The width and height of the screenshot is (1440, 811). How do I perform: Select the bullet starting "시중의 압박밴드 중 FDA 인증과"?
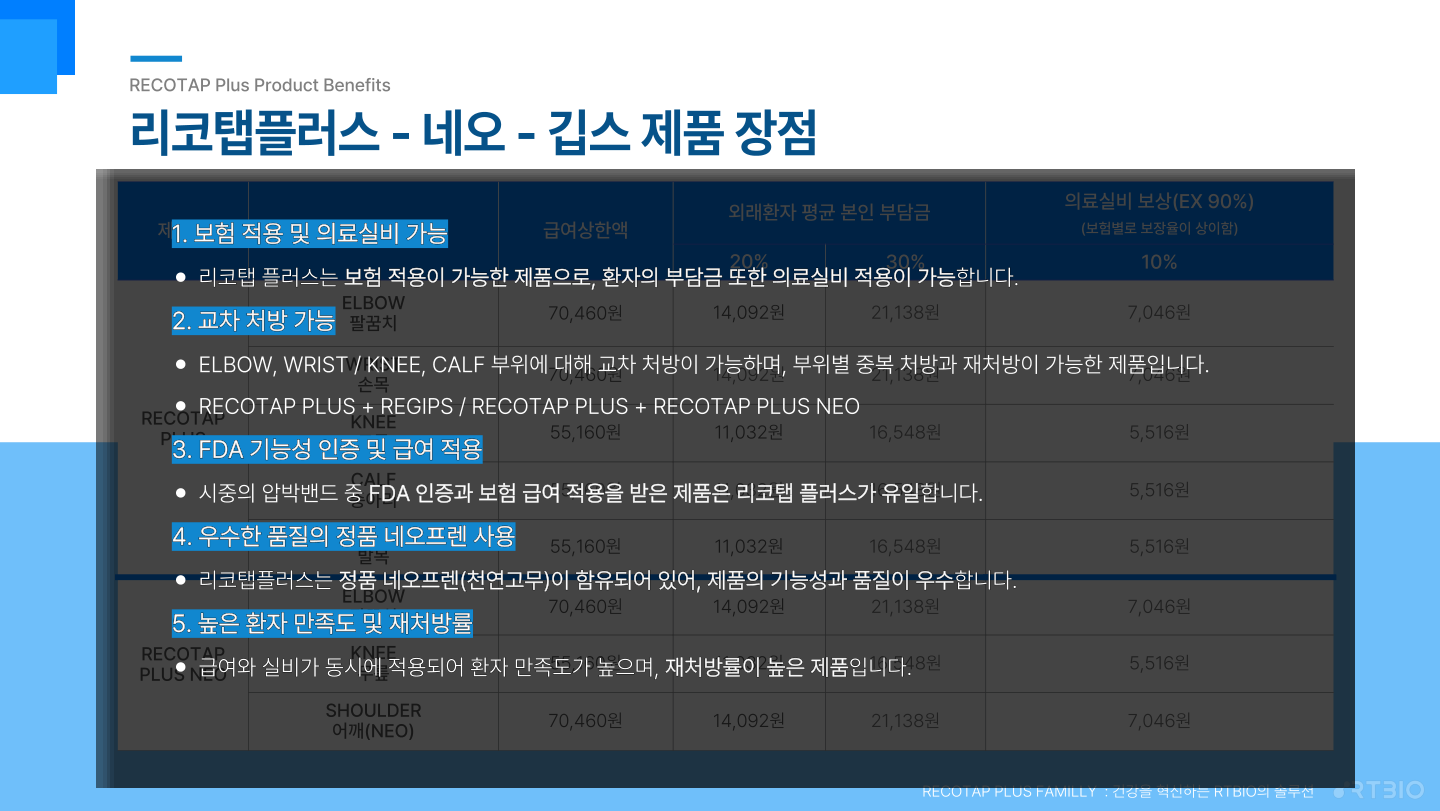coord(579,493)
